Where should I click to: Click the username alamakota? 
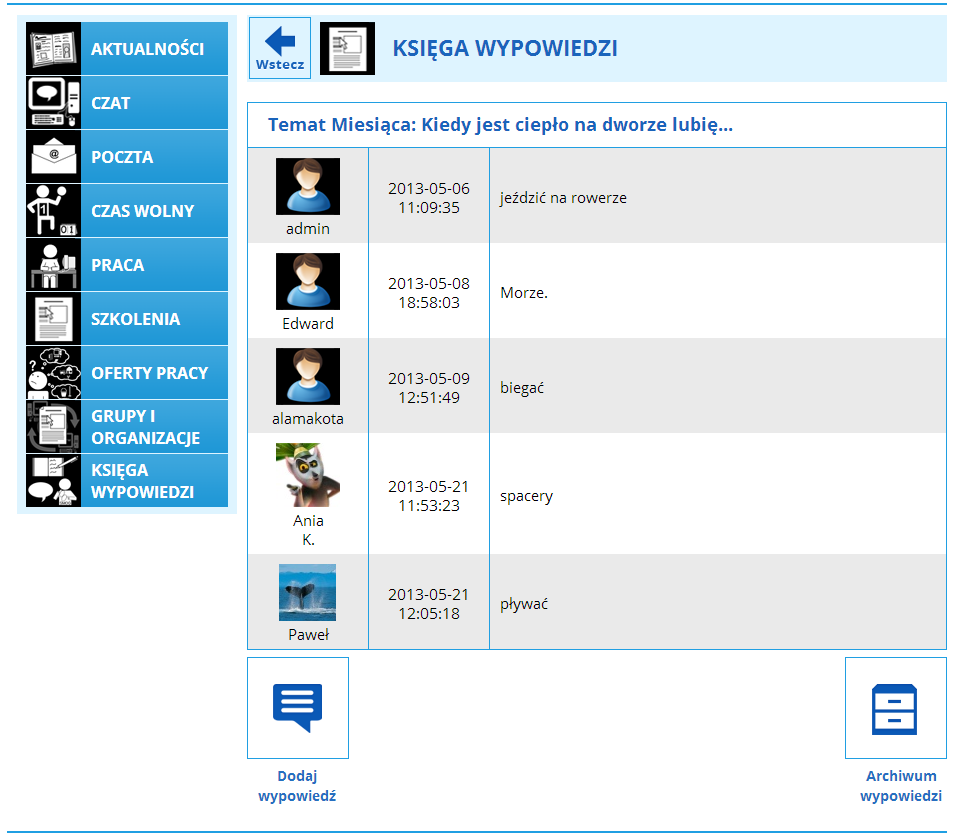[x=308, y=419]
